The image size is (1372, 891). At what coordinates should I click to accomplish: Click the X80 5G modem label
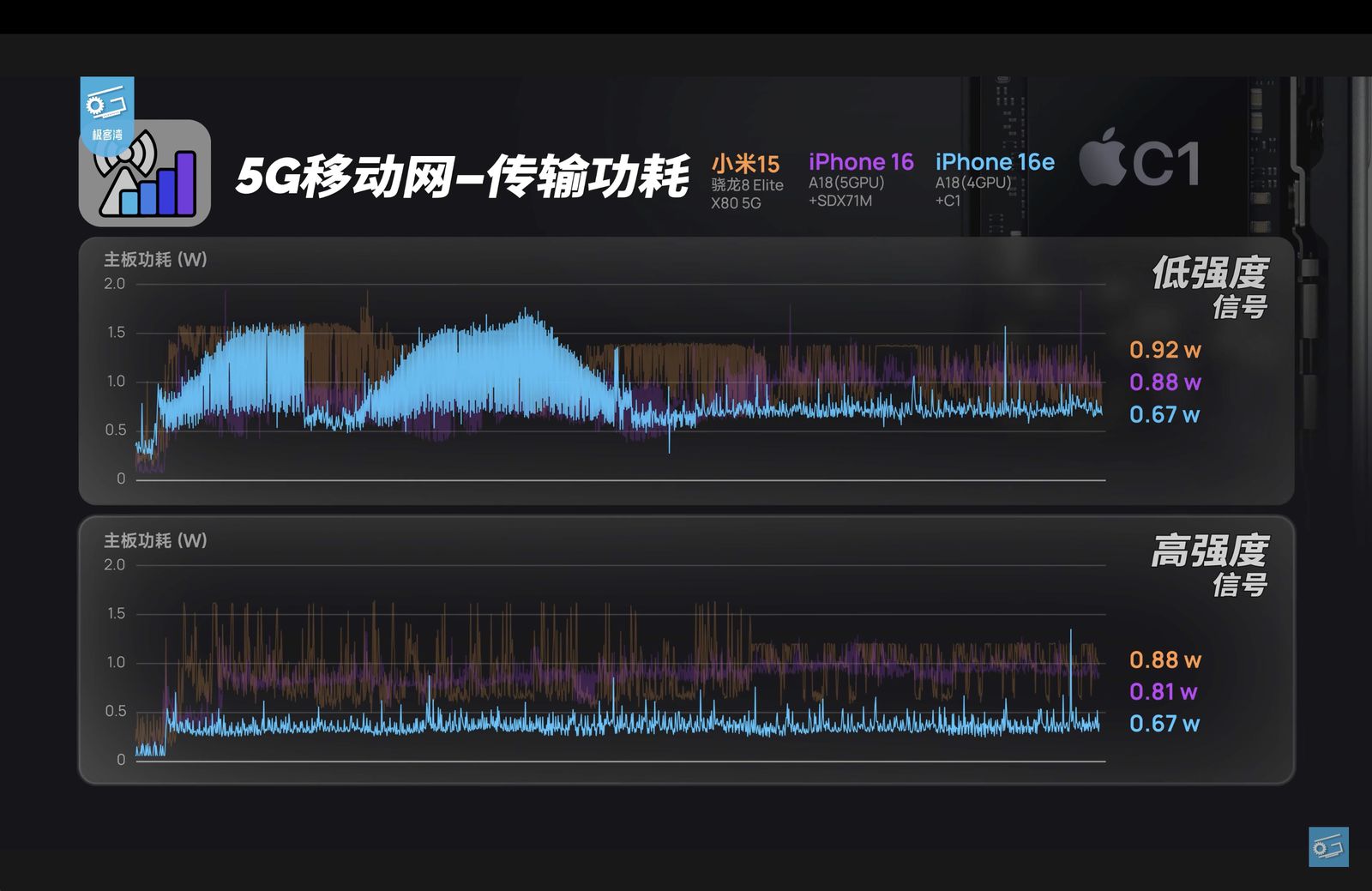736,203
